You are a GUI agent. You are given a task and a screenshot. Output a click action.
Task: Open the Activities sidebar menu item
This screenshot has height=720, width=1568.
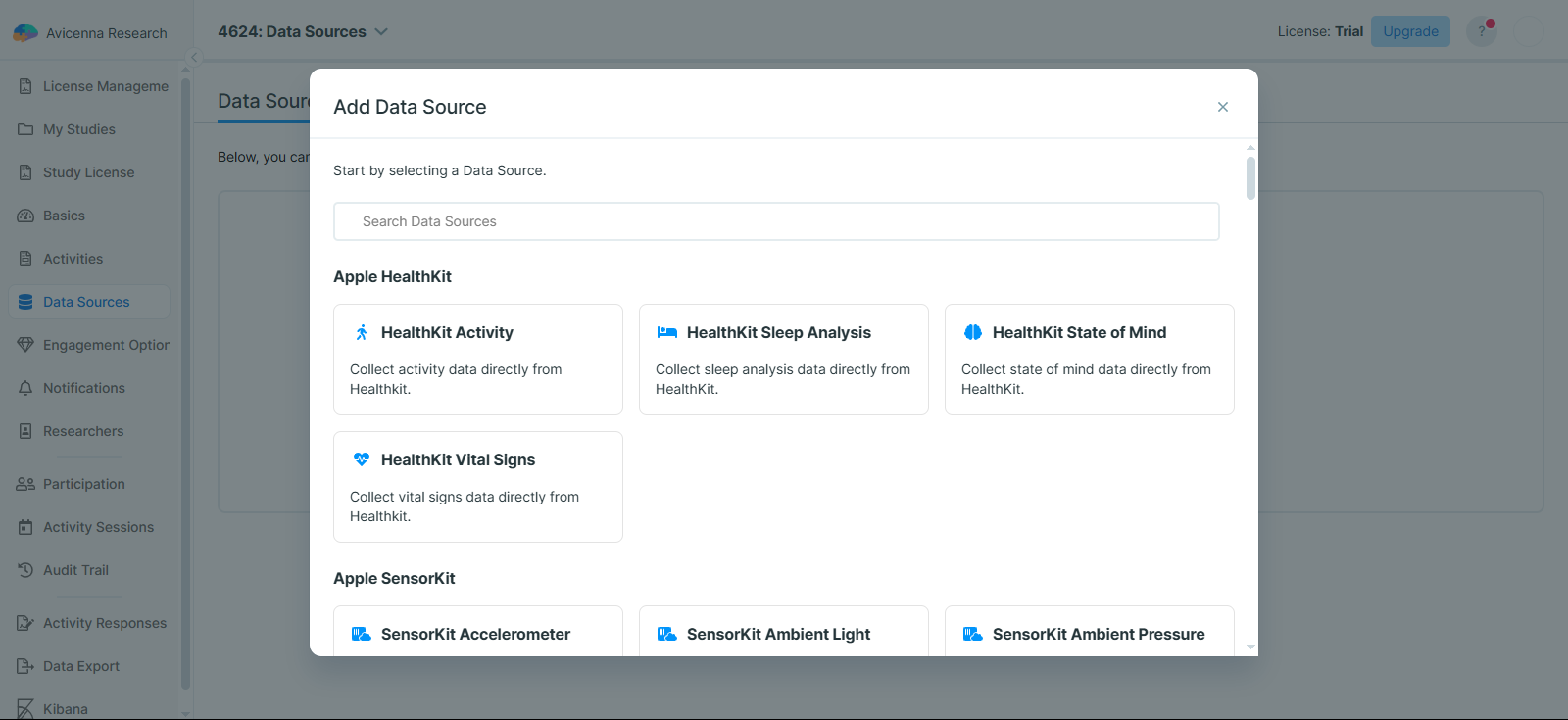(73, 259)
